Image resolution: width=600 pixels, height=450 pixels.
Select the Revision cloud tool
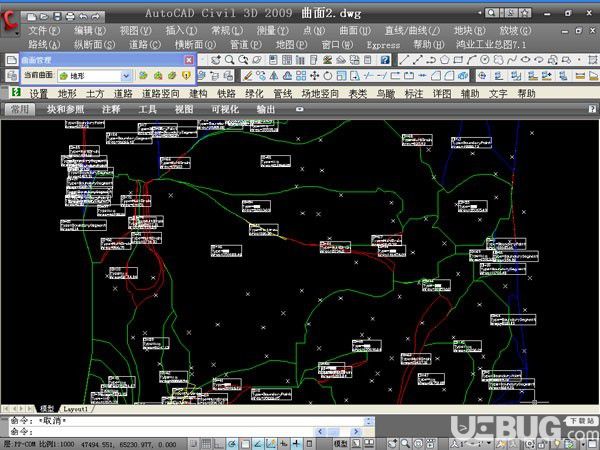498,60
